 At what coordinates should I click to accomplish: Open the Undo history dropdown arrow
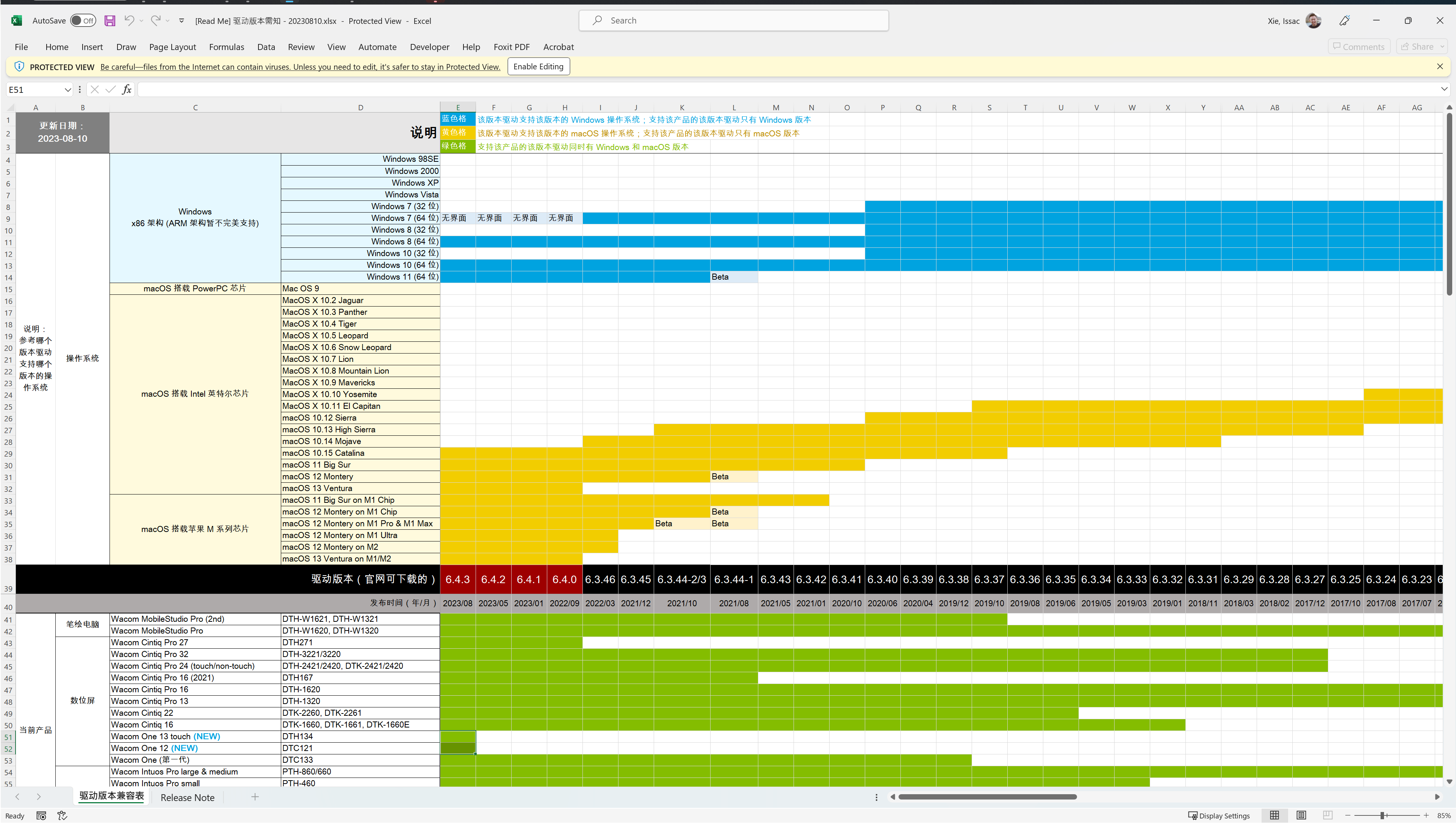pyautogui.click(x=141, y=21)
